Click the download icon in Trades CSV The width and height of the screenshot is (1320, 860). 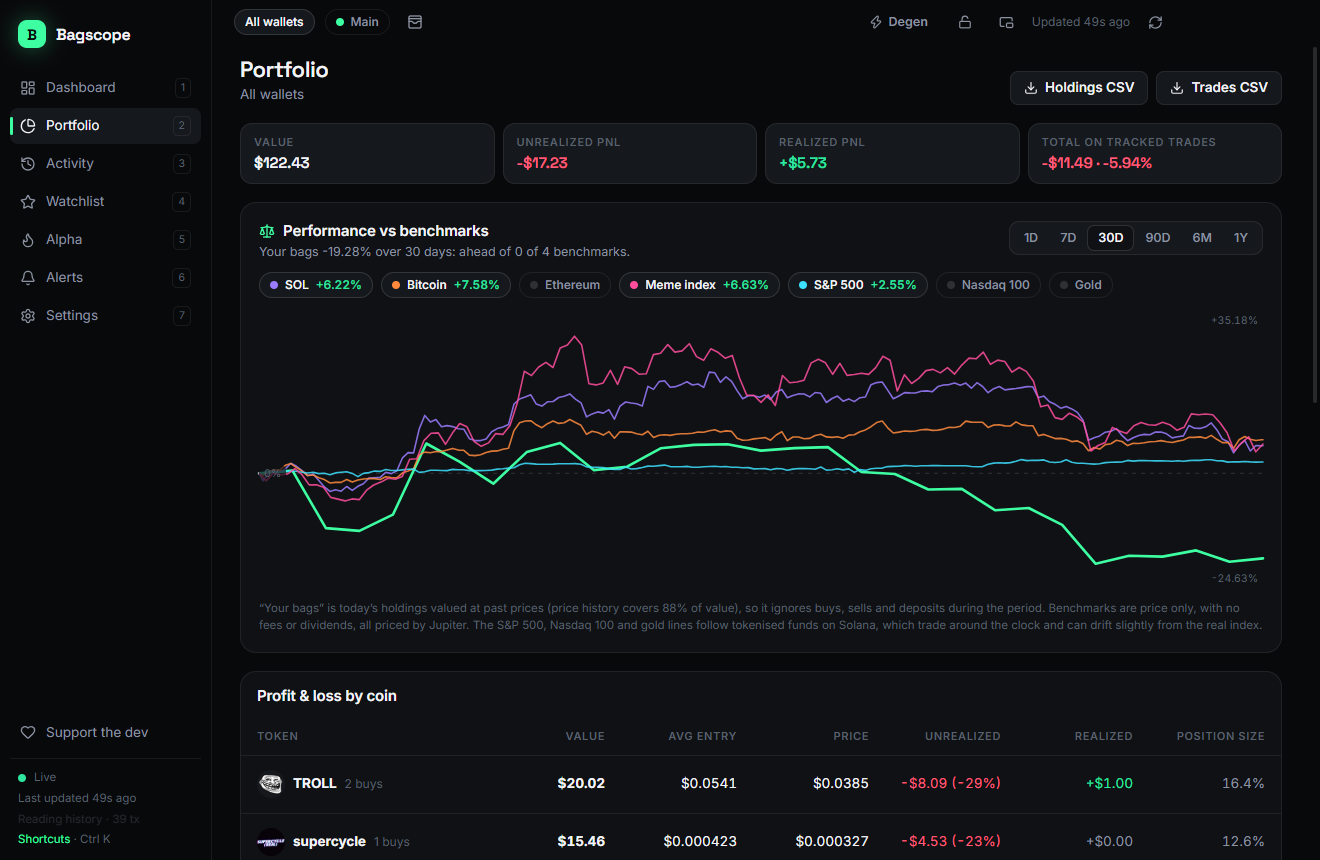coord(1177,88)
